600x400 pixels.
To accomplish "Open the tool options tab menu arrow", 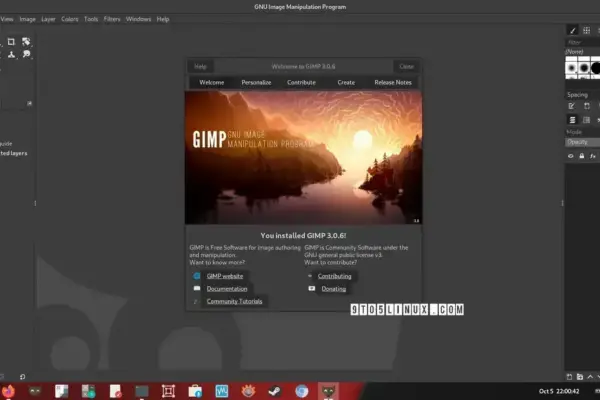I will (x=29, y=103).
